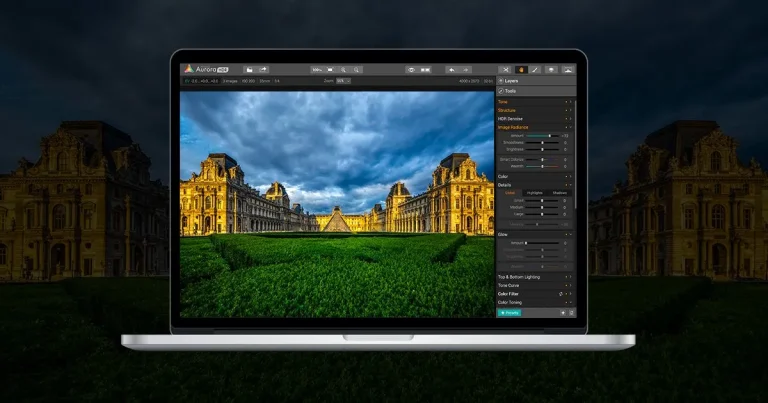
Task: Toggle the before/after compare view
Action: click(426, 69)
